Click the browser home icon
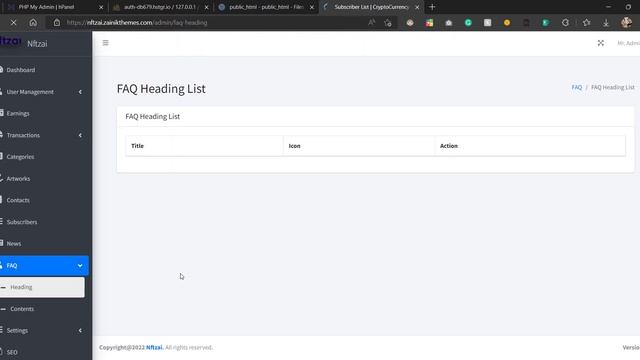 pos(33,23)
